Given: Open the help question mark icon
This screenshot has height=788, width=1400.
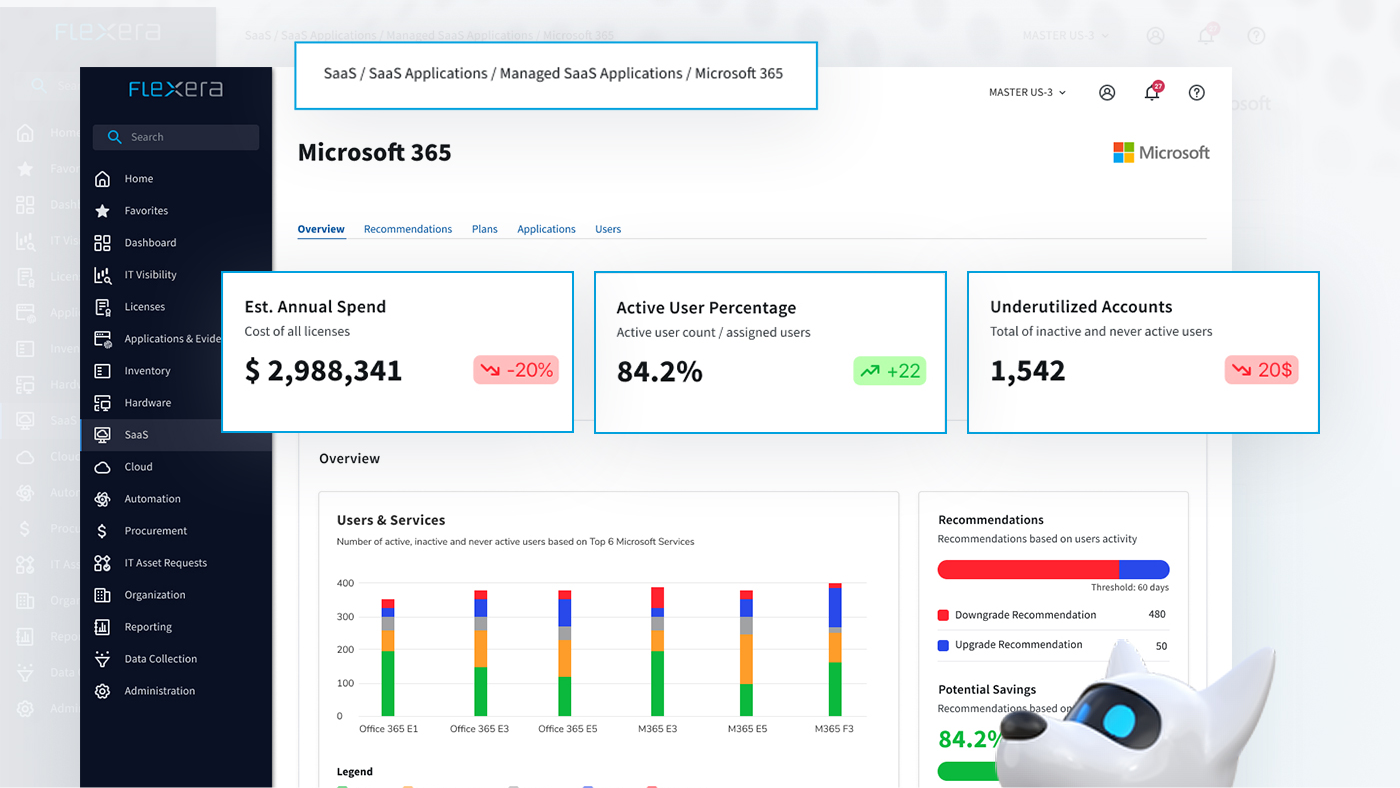Looking at the screenshot, I should point(1197,92).
